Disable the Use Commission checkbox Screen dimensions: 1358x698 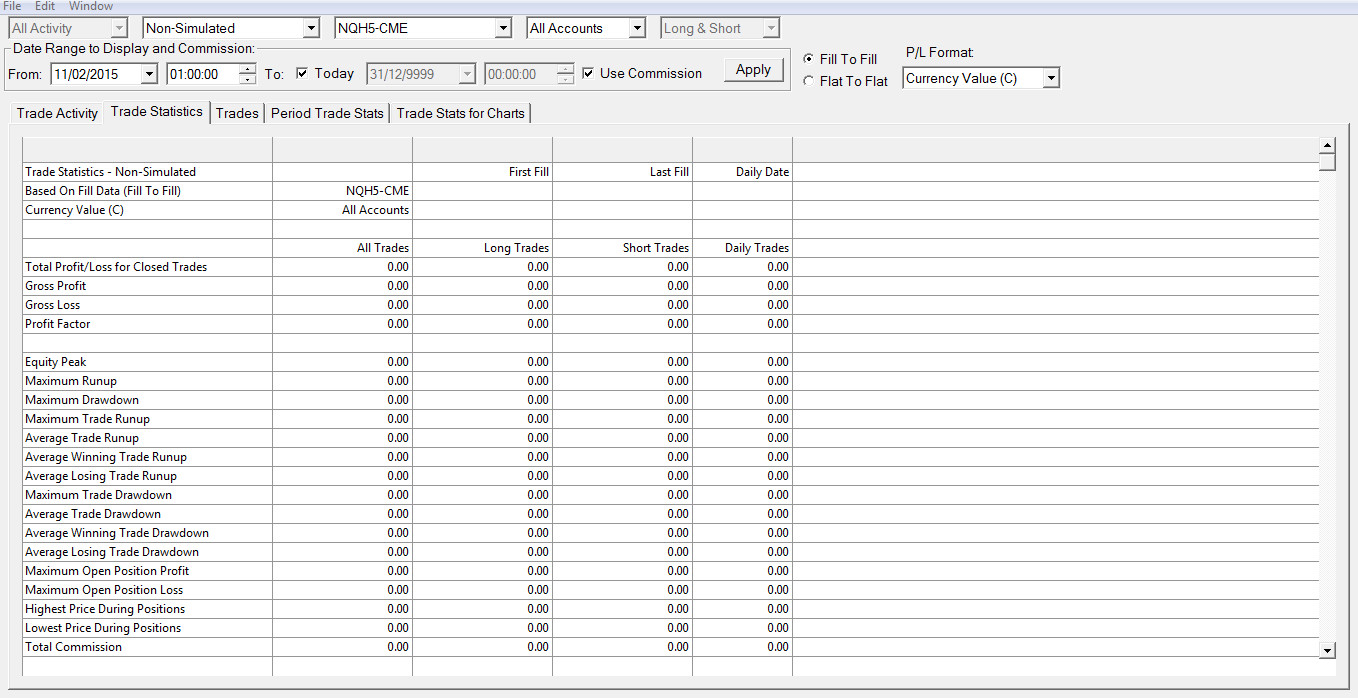[588, 73]
